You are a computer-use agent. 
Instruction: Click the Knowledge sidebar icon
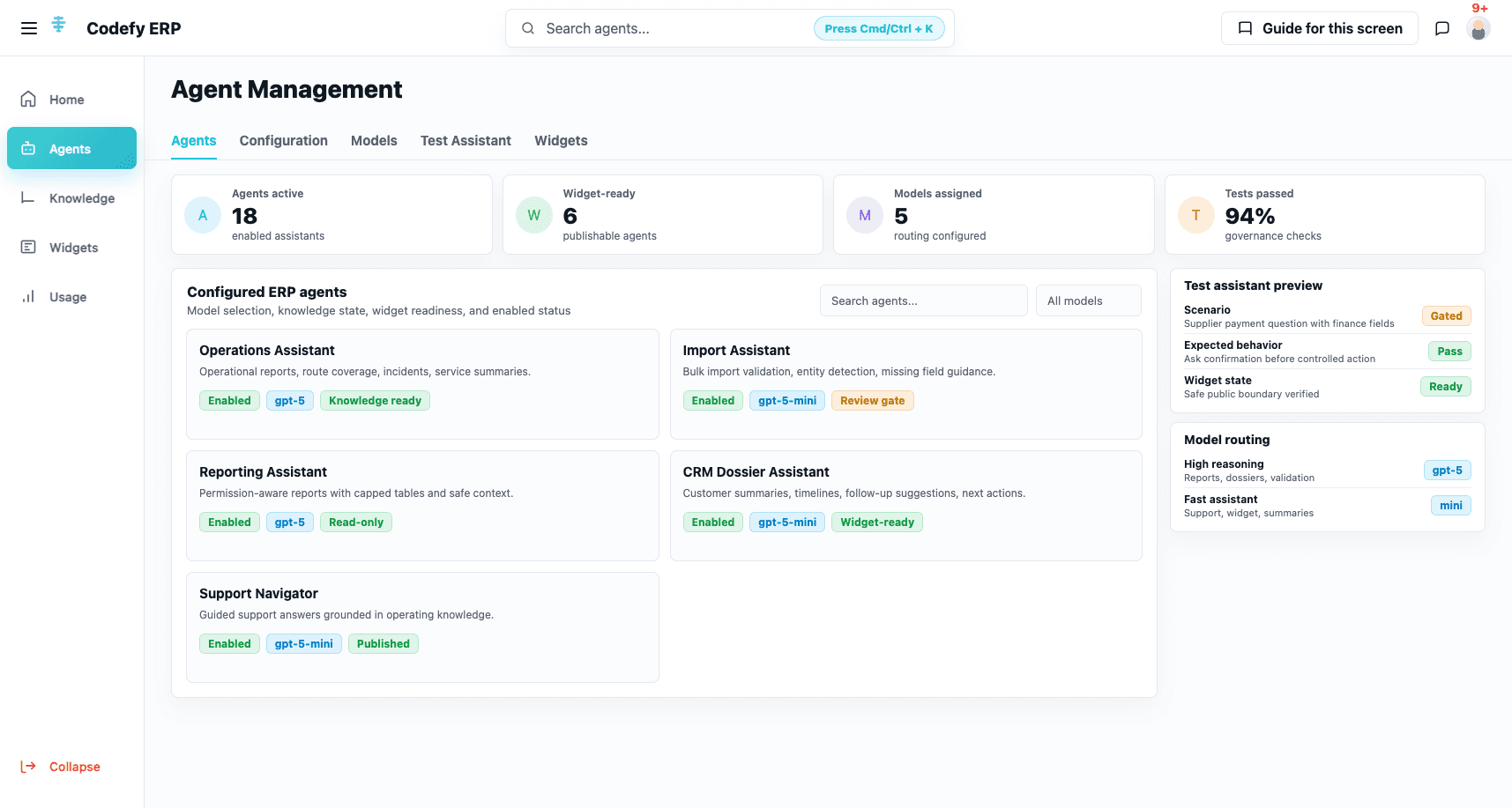(x=28, y=197)
